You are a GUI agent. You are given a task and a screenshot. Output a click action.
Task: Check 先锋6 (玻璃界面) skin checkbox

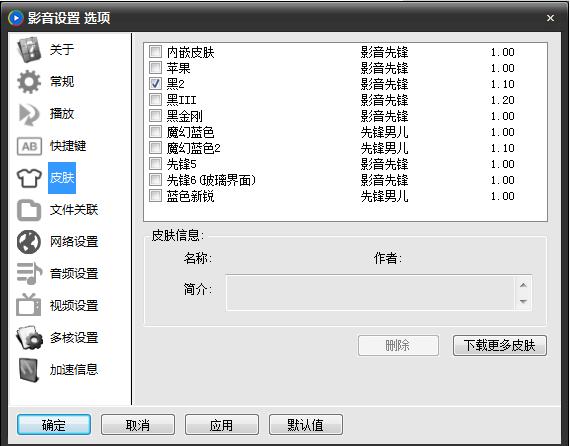click(x=155, y=180)
